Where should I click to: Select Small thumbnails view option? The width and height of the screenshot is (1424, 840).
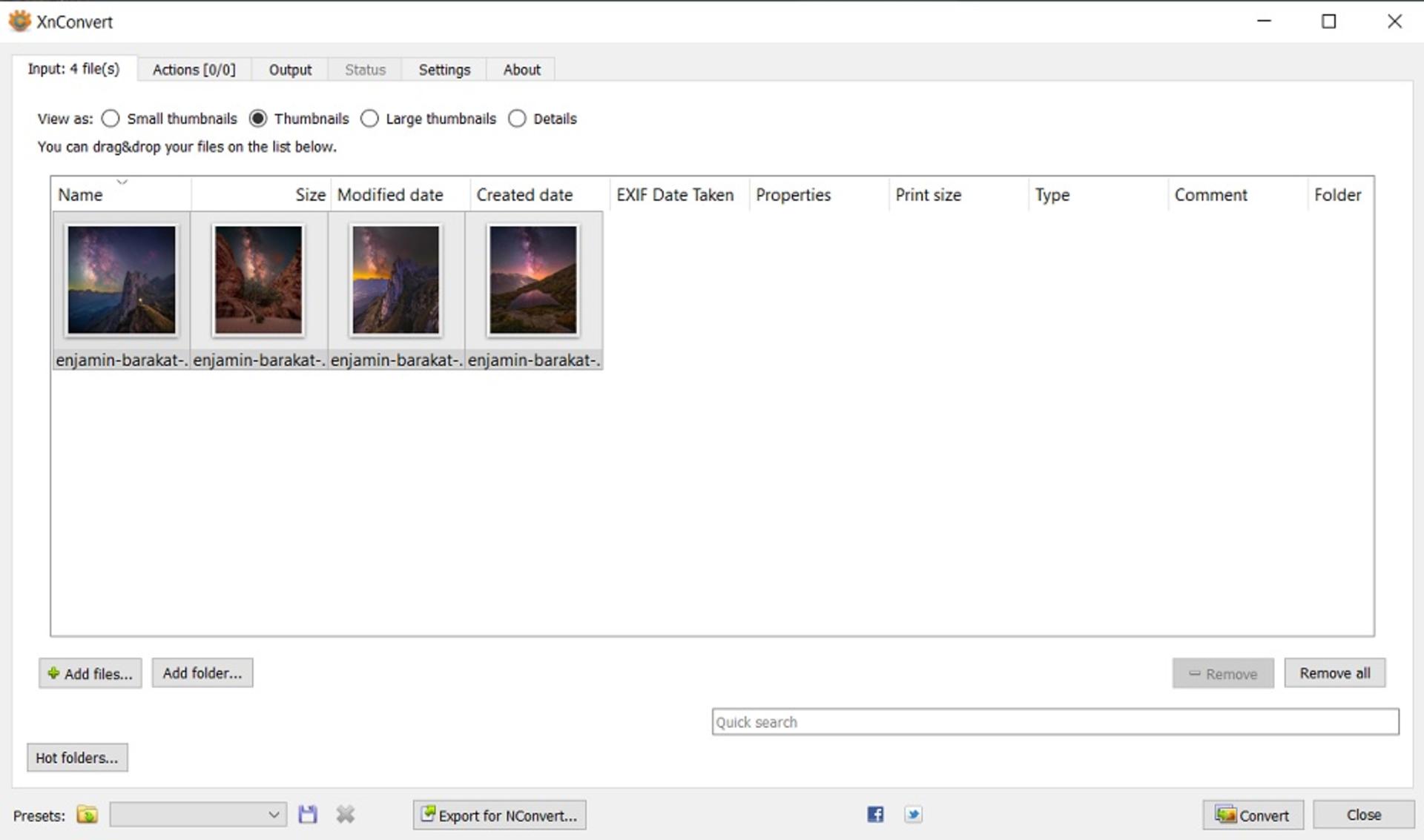(x=111, y=119)
